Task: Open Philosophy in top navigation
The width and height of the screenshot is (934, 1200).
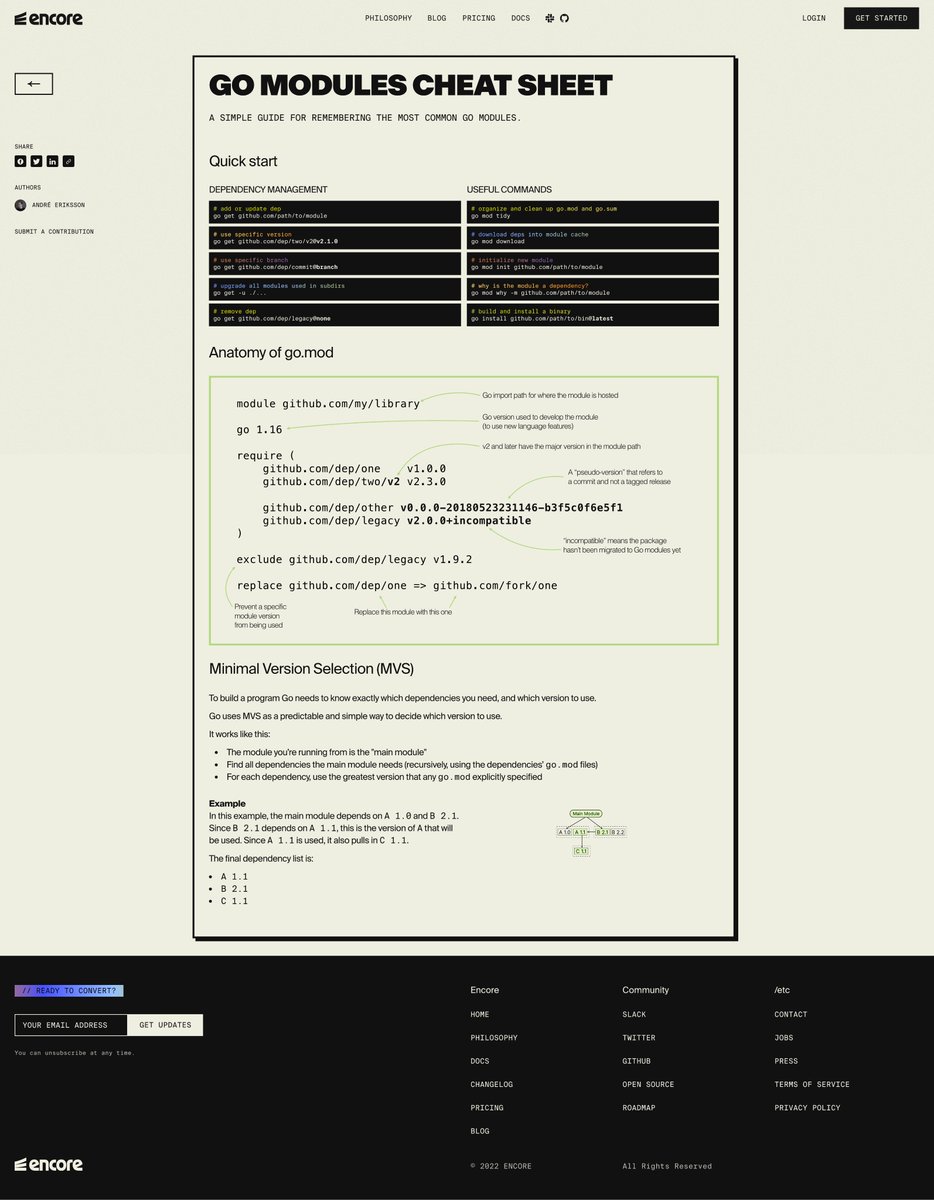Action: point(388,18)
